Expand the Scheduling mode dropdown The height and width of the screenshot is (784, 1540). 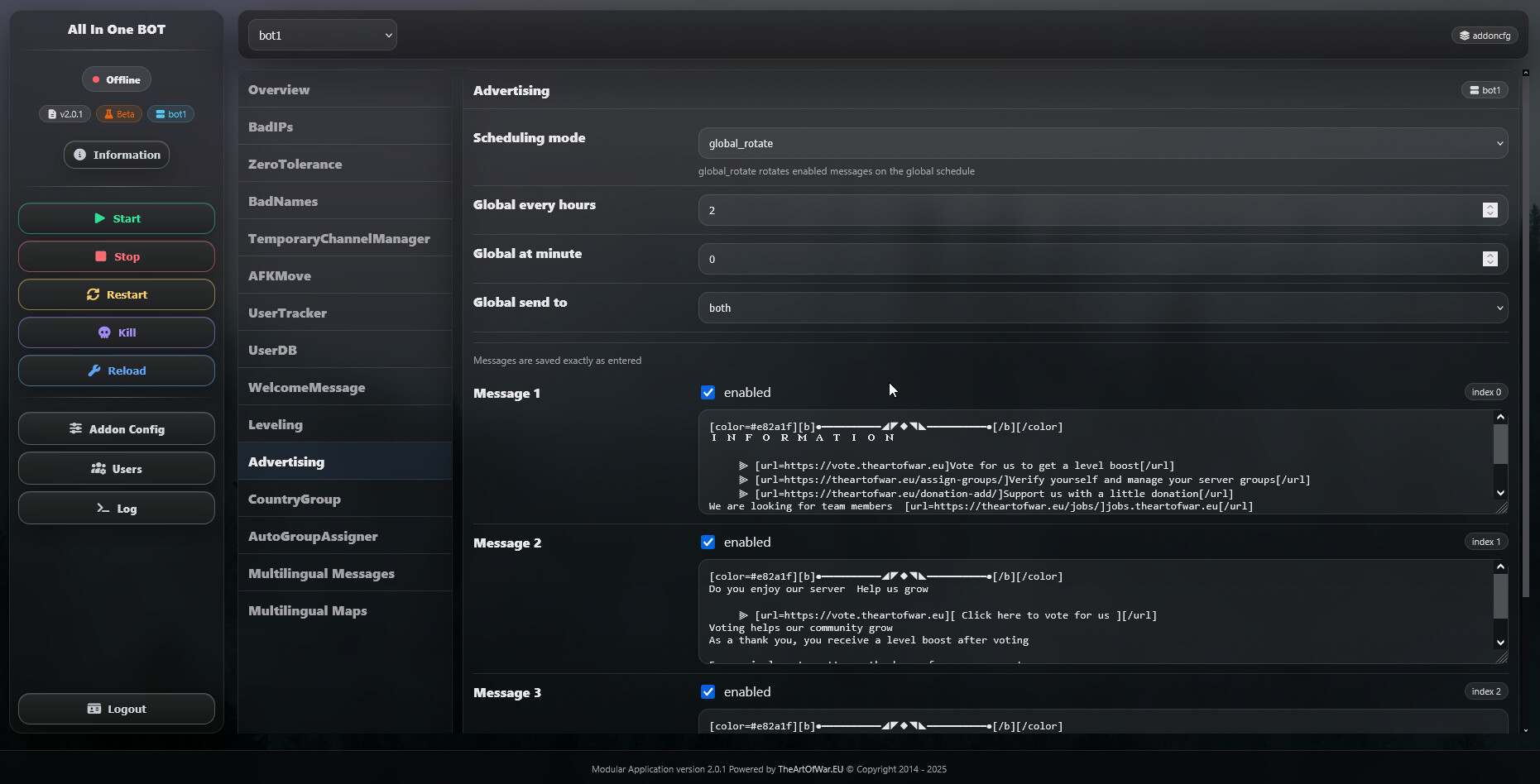click(1102, 143)
